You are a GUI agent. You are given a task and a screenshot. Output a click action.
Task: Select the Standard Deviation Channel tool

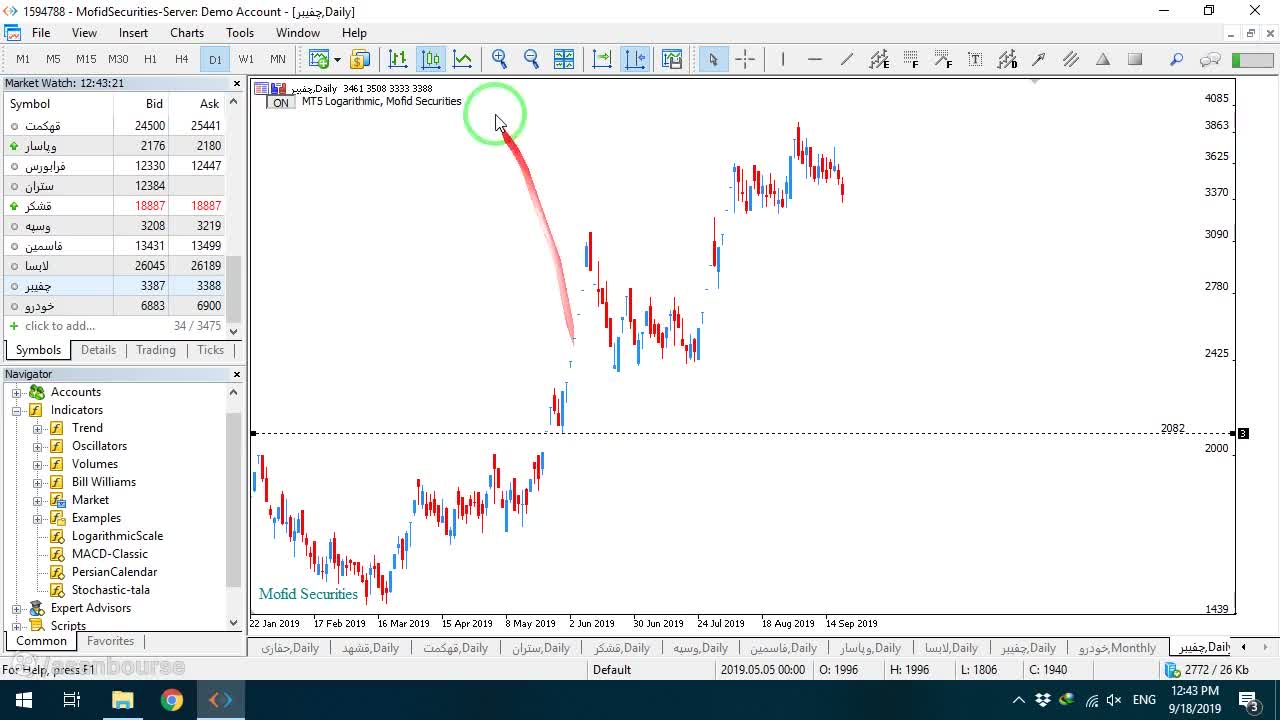pos(1007,59)
